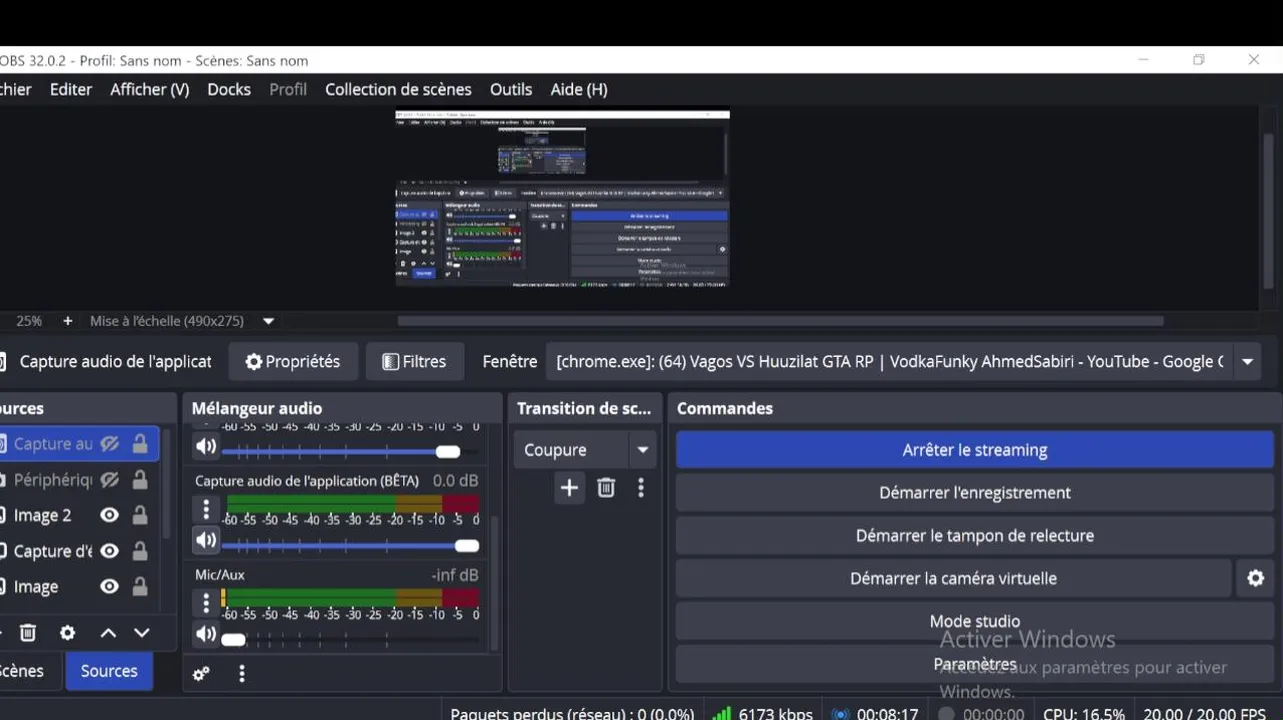This screenshot has height=720, width=1283.
Task: Open Propriétés for the selected source
Action: point(293,362)
